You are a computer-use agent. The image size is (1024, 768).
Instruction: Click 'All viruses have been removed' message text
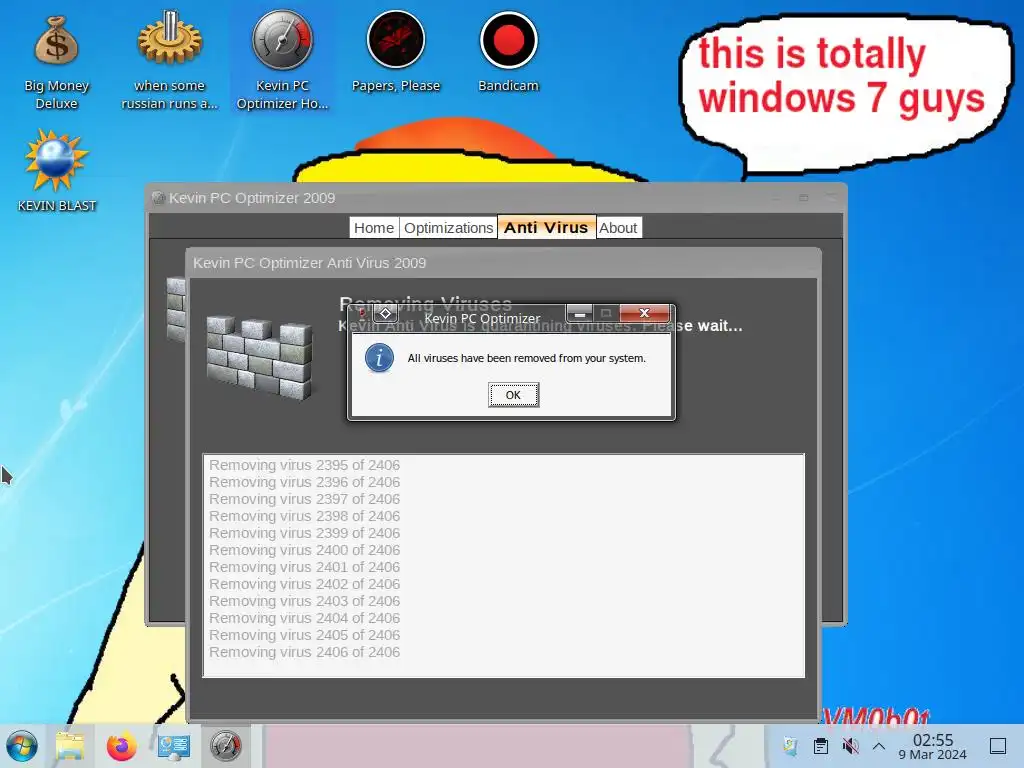pos(526,359)
